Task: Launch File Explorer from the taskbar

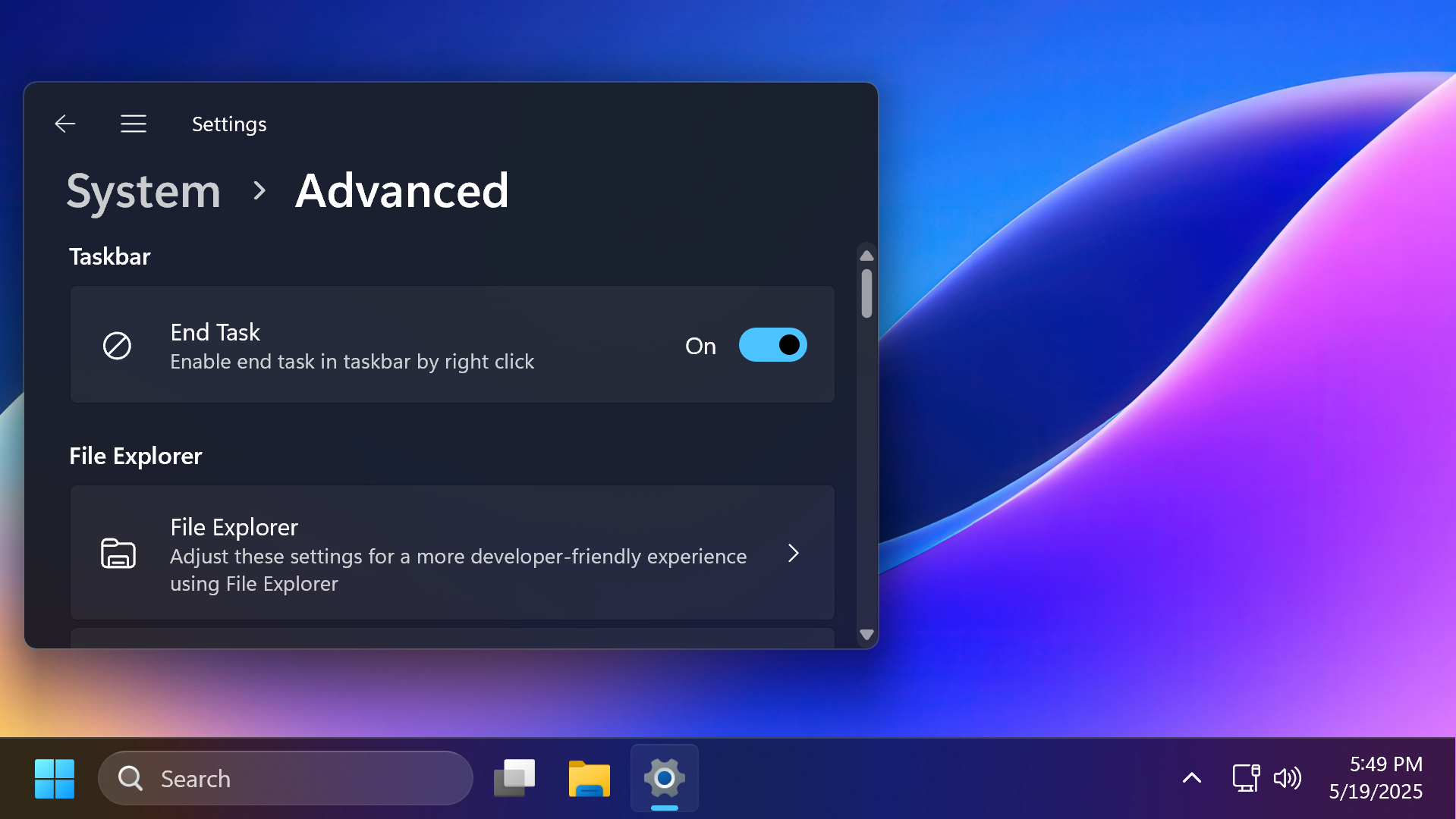Action: click(x=589, y=778)
